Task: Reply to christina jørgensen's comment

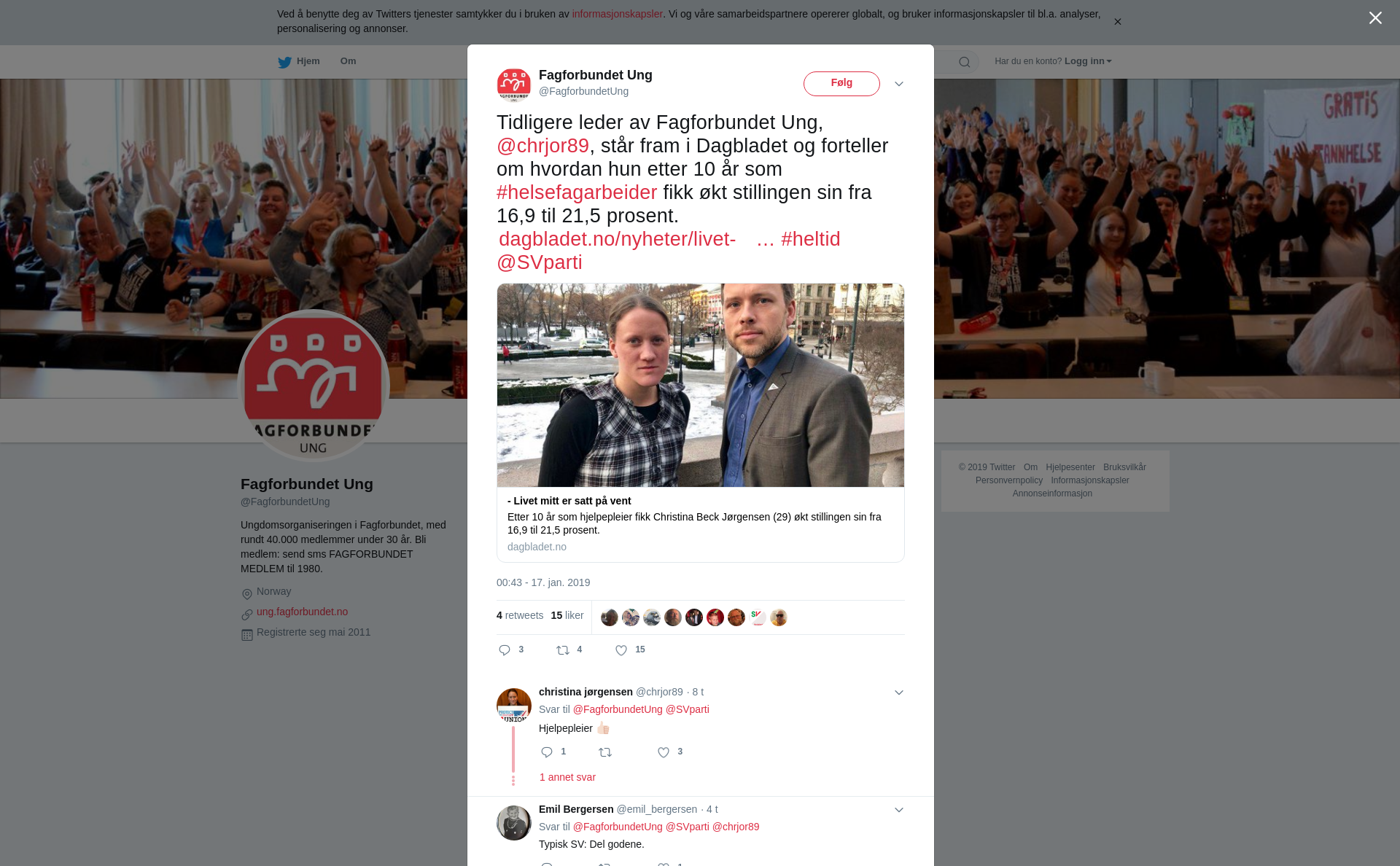Action: 547,752
